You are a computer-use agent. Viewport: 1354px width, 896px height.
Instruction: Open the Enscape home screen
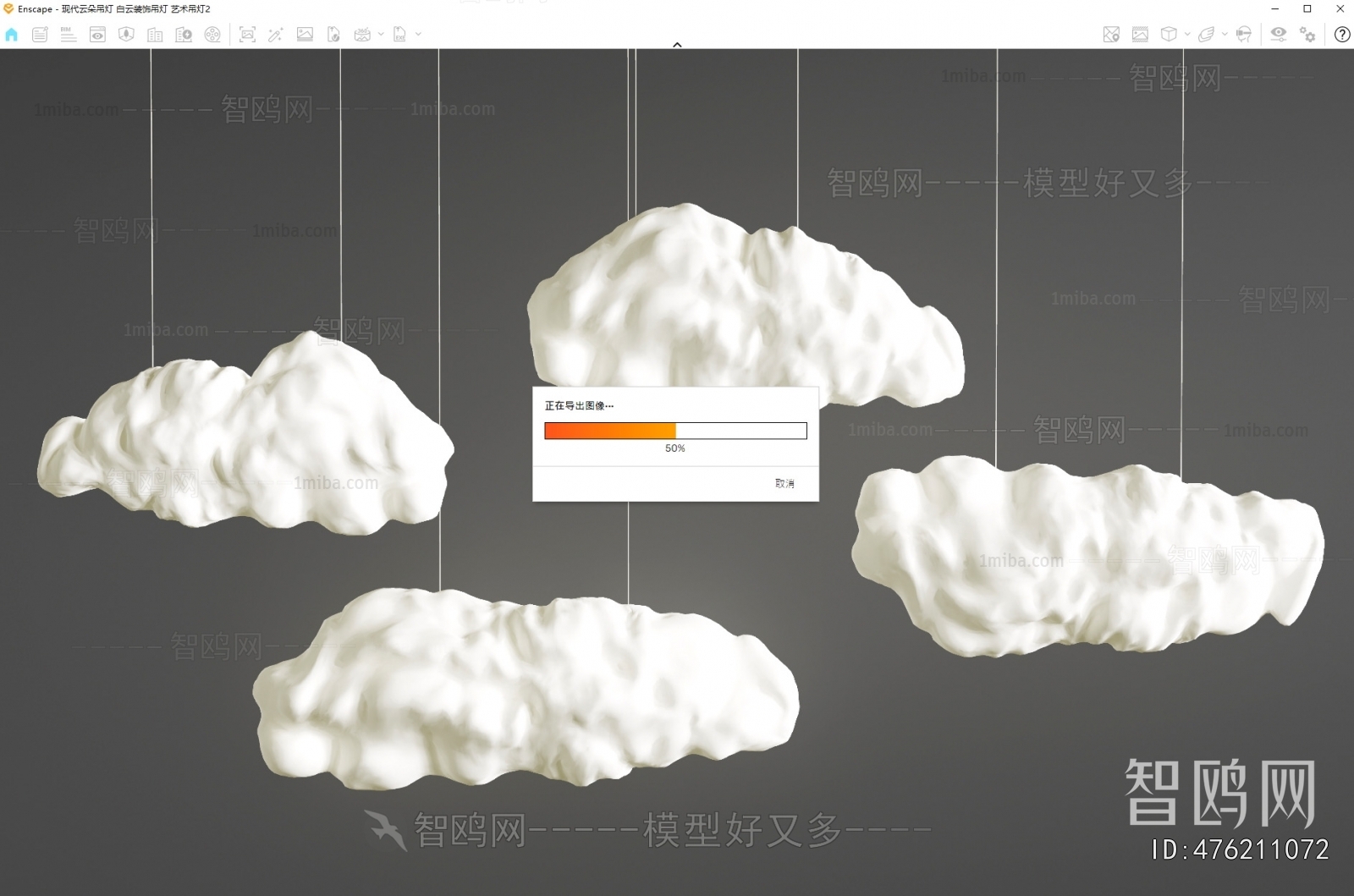pos(12,35)
